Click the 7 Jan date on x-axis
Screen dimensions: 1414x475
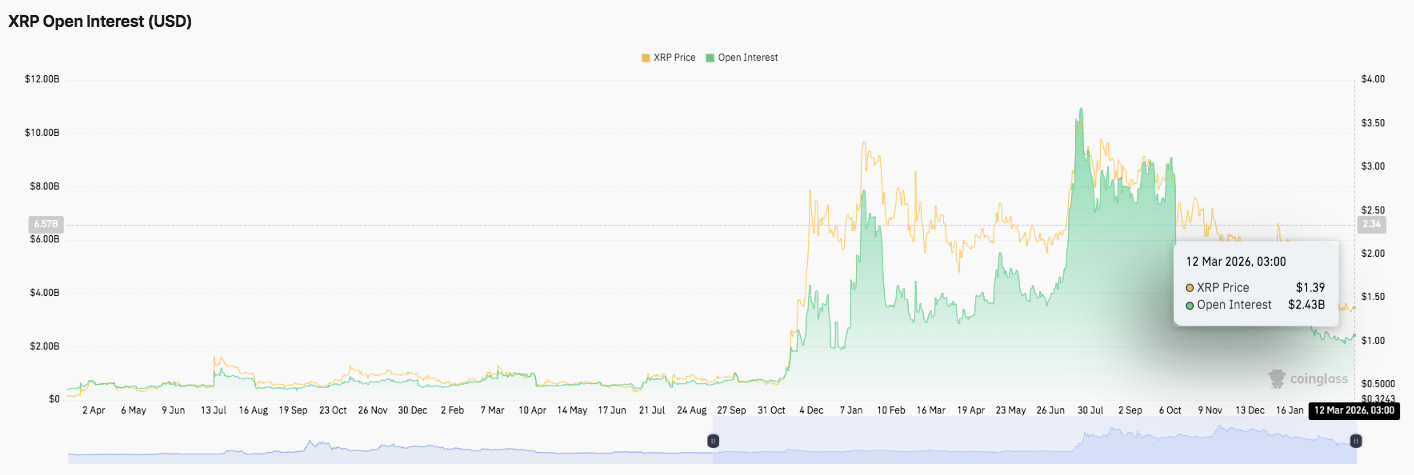(x=854, y=410)
